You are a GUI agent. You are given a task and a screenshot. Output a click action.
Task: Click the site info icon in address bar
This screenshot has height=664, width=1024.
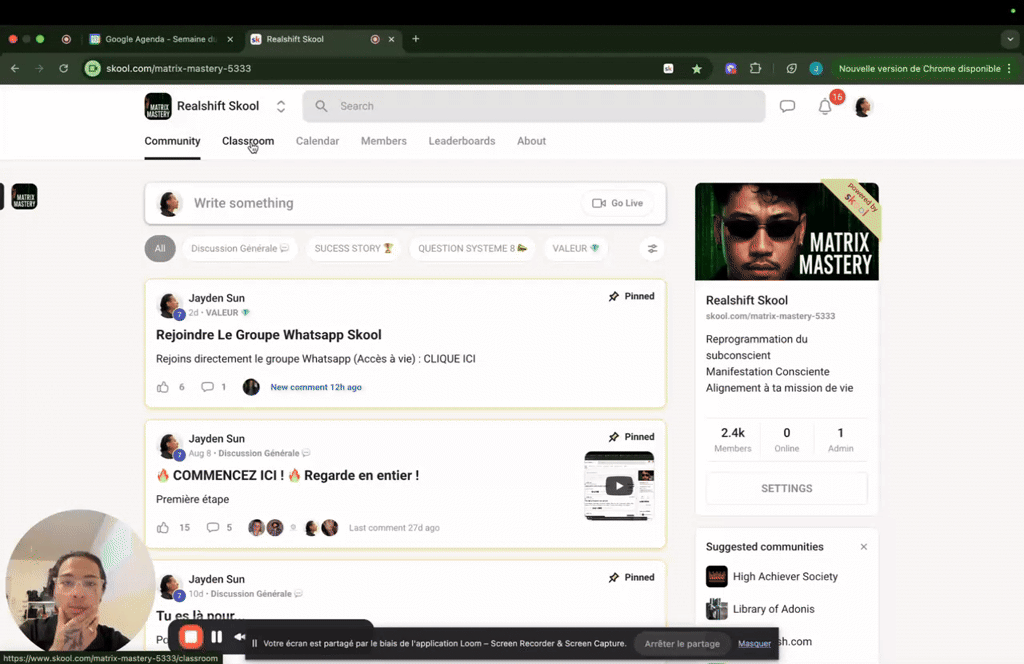(93, 69)
